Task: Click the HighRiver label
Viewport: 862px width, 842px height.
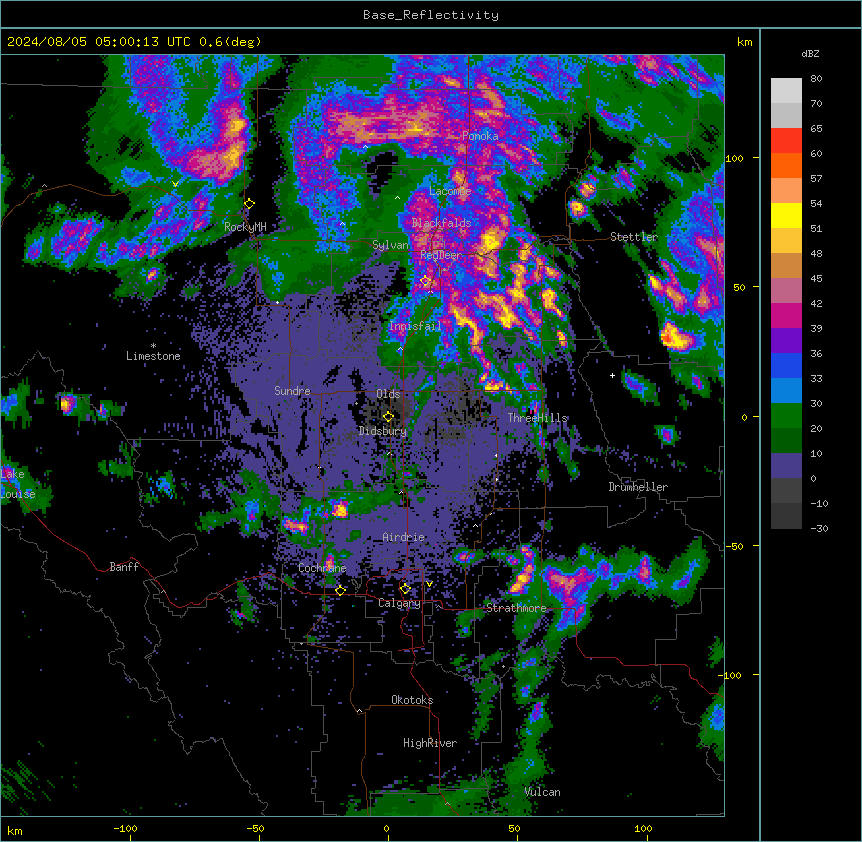Action: click(x=430, y=743)
